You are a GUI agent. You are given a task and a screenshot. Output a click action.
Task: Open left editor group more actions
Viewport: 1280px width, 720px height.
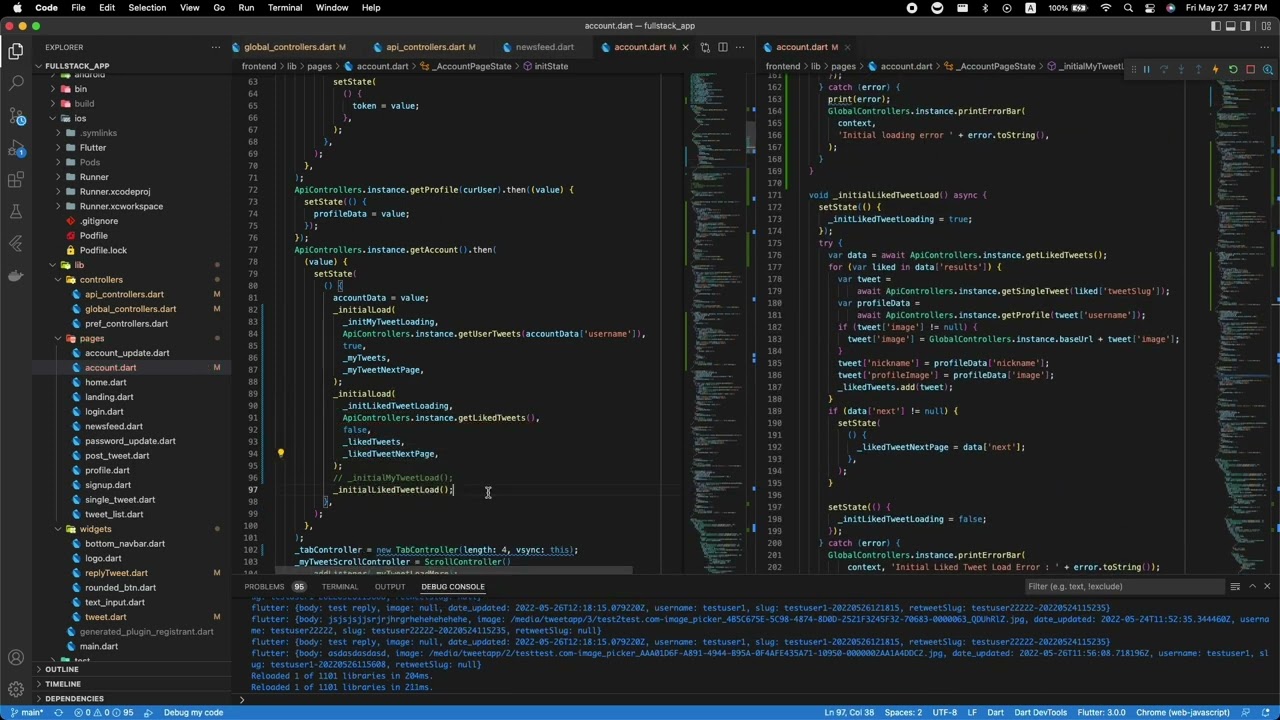click(739, 47)
